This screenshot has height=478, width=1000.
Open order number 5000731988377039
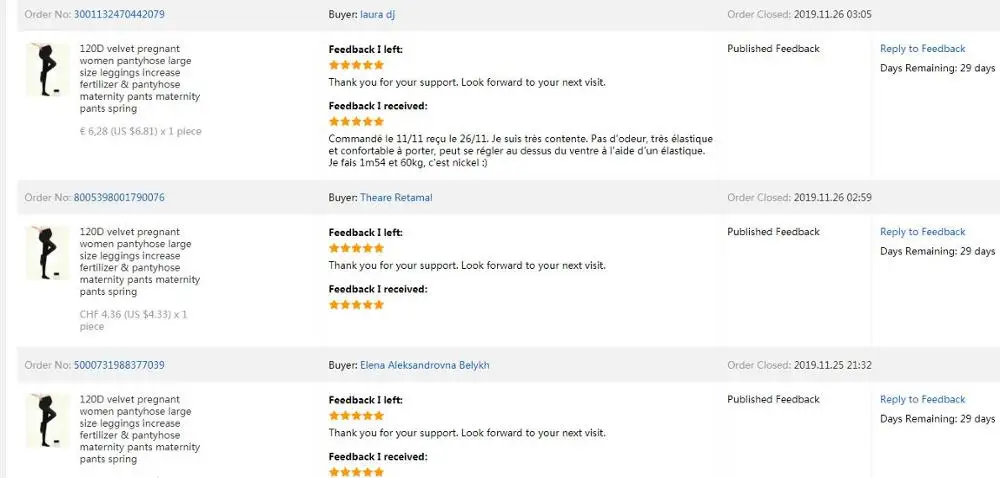pyautogui.click(x=119, y=365)
